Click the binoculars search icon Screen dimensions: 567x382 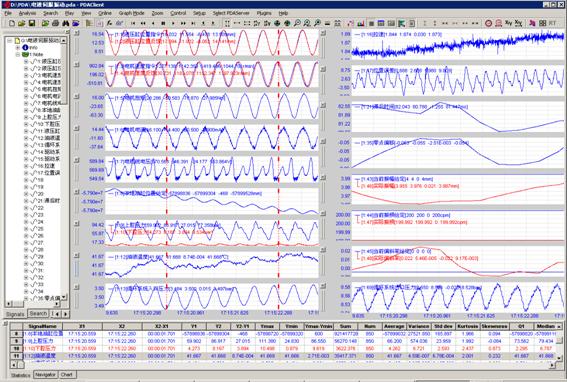point(65,23)
